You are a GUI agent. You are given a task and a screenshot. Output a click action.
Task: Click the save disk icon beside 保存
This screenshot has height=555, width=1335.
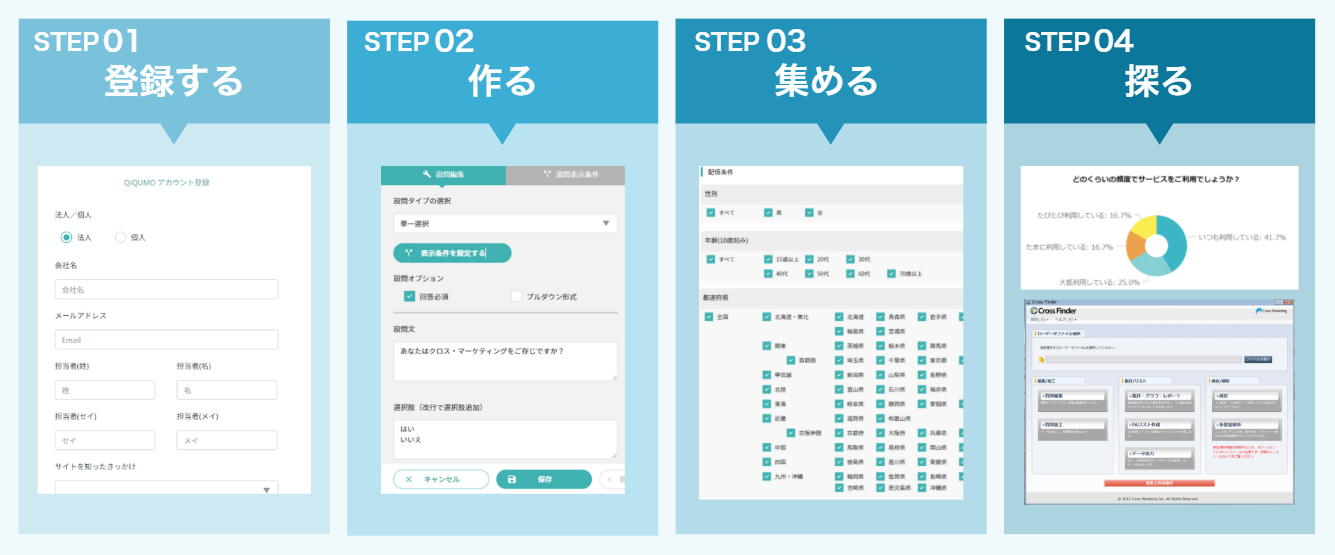(x=512, y=479)
